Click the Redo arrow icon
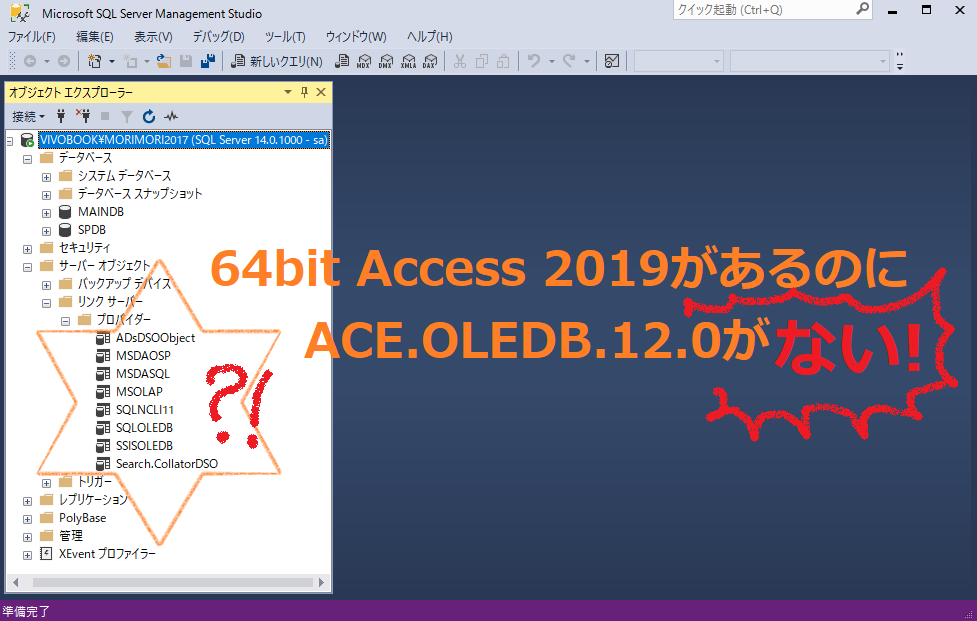 [x=569, y=61]
